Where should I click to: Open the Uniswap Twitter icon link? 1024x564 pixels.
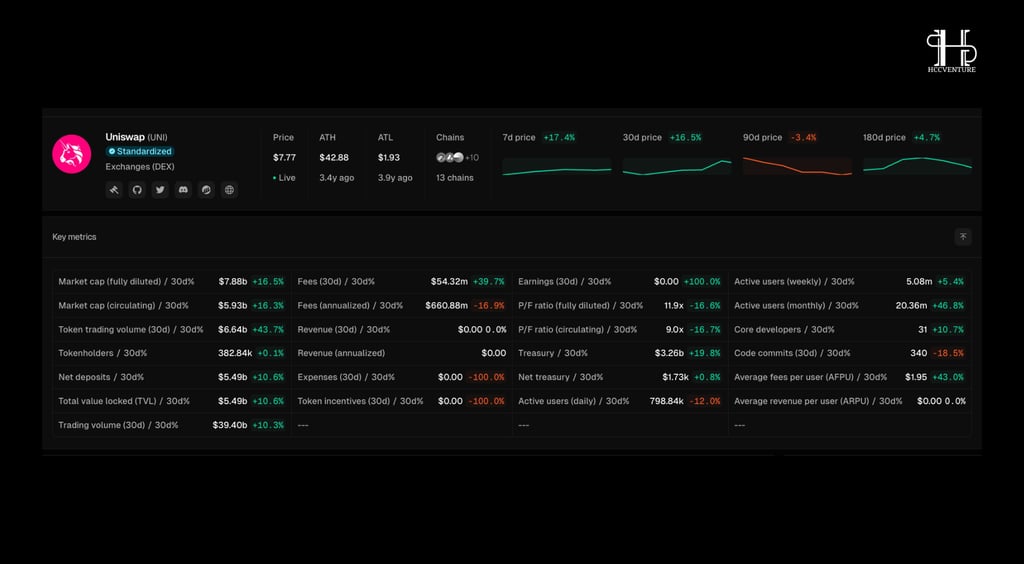tap(160, 190)
